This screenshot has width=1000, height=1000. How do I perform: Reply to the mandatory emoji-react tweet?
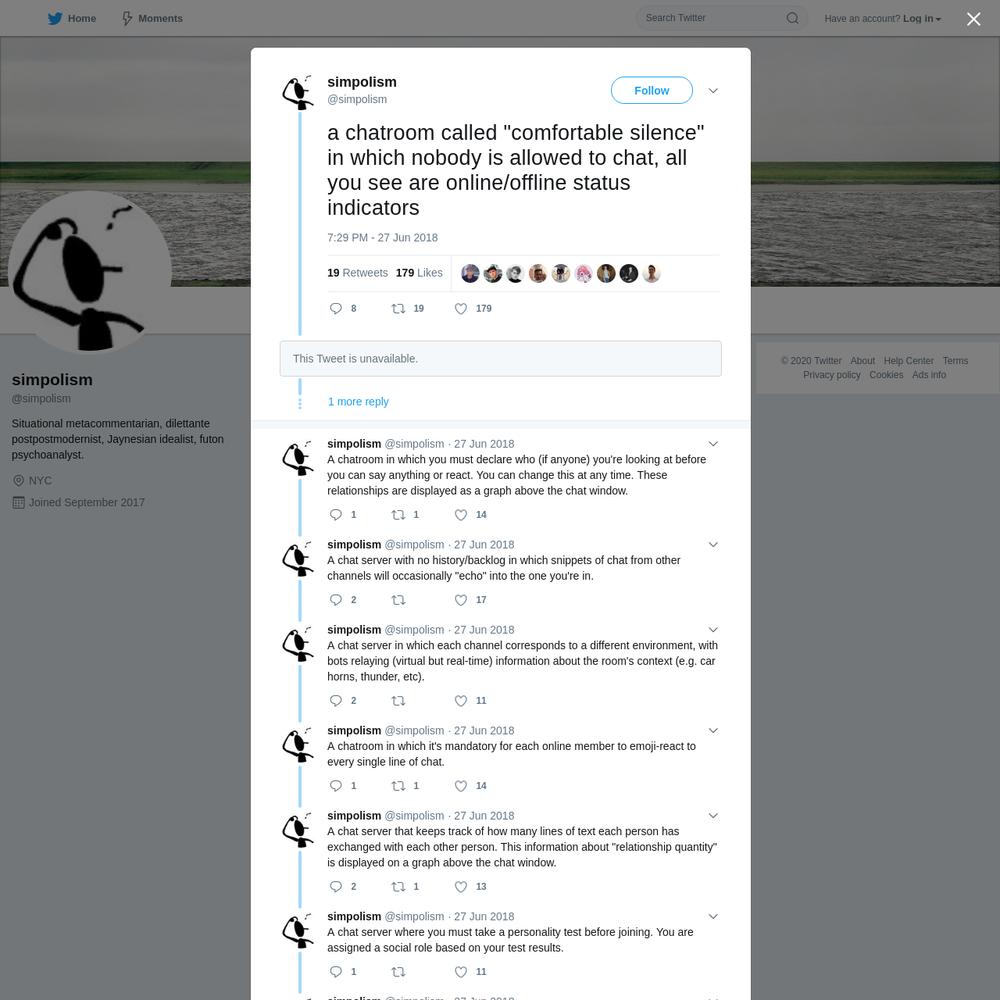(x=336, y=786)
